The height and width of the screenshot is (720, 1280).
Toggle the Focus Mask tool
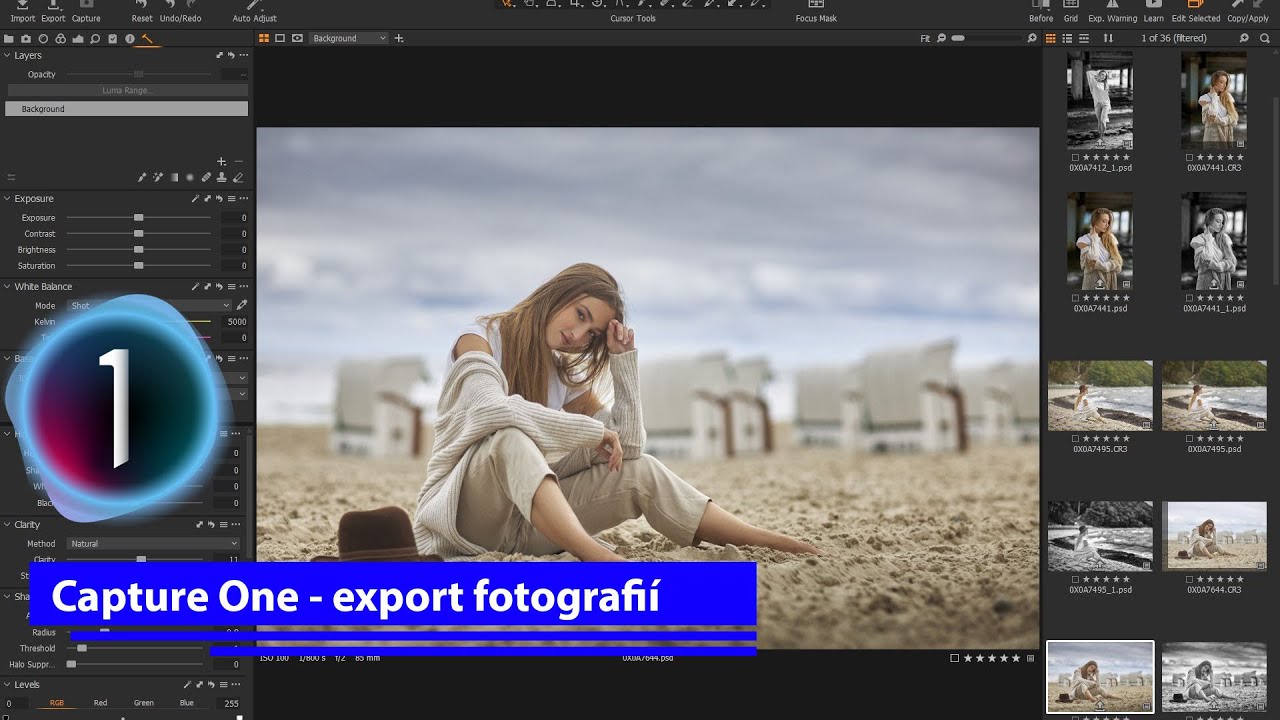[816, 6]
